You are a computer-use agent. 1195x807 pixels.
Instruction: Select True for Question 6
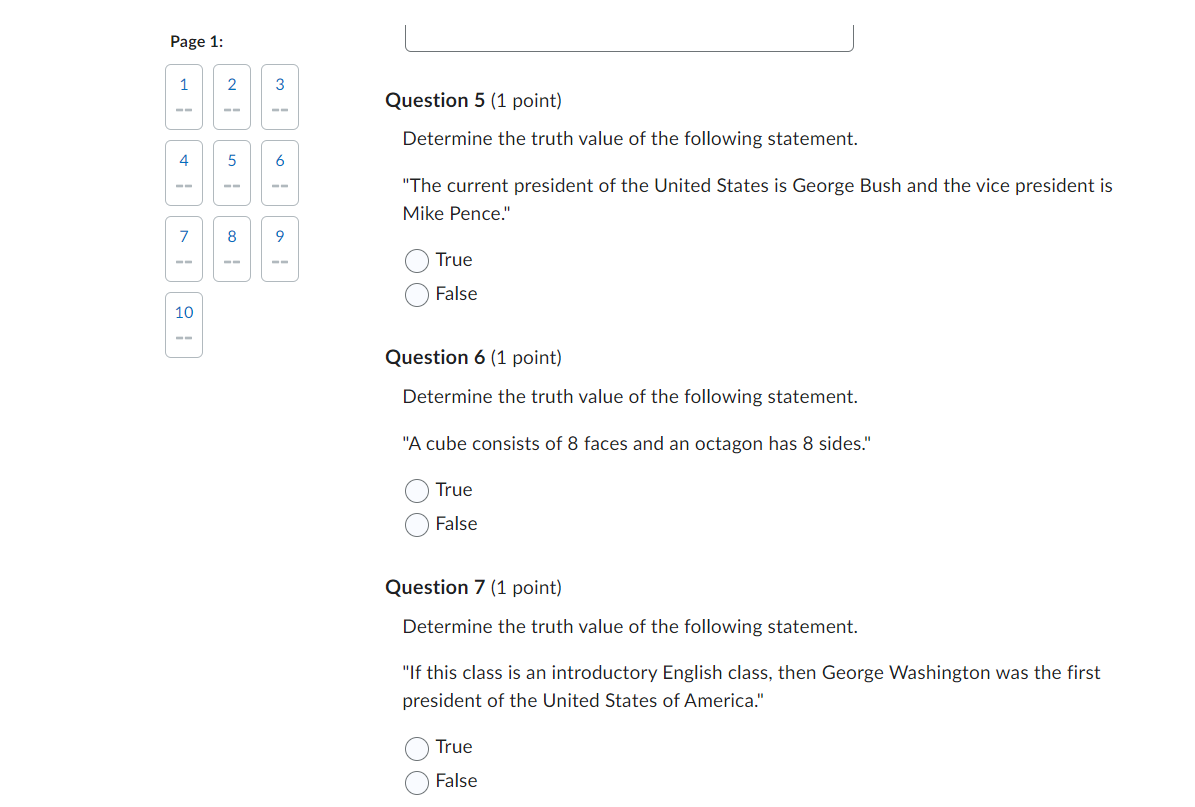pyautogui.click(x=416, y=490)
